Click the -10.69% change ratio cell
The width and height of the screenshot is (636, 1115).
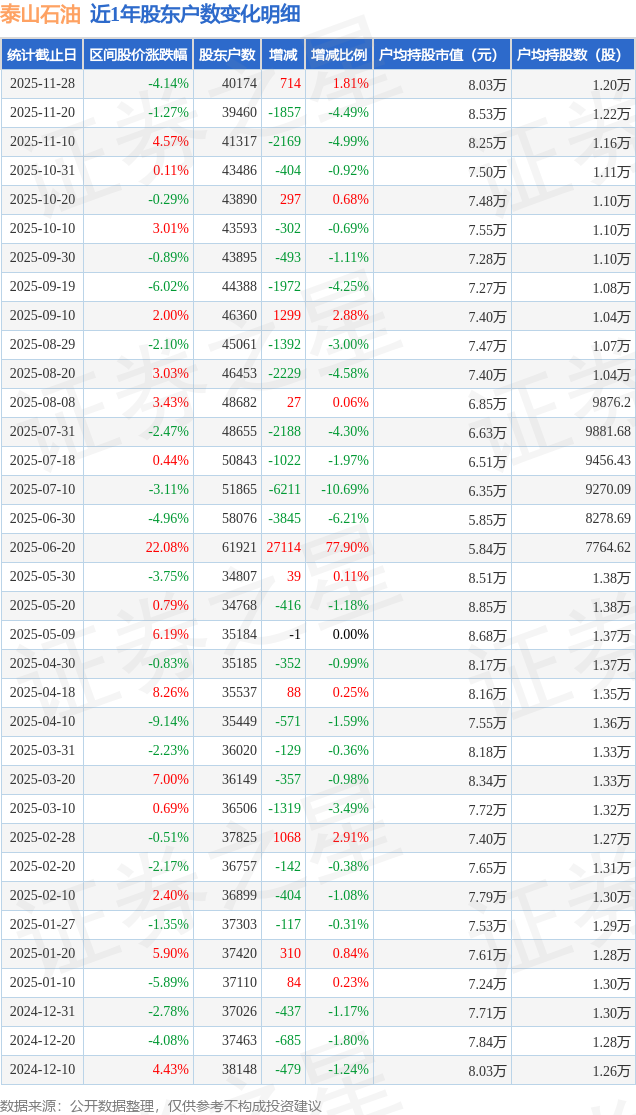point(344,490)
